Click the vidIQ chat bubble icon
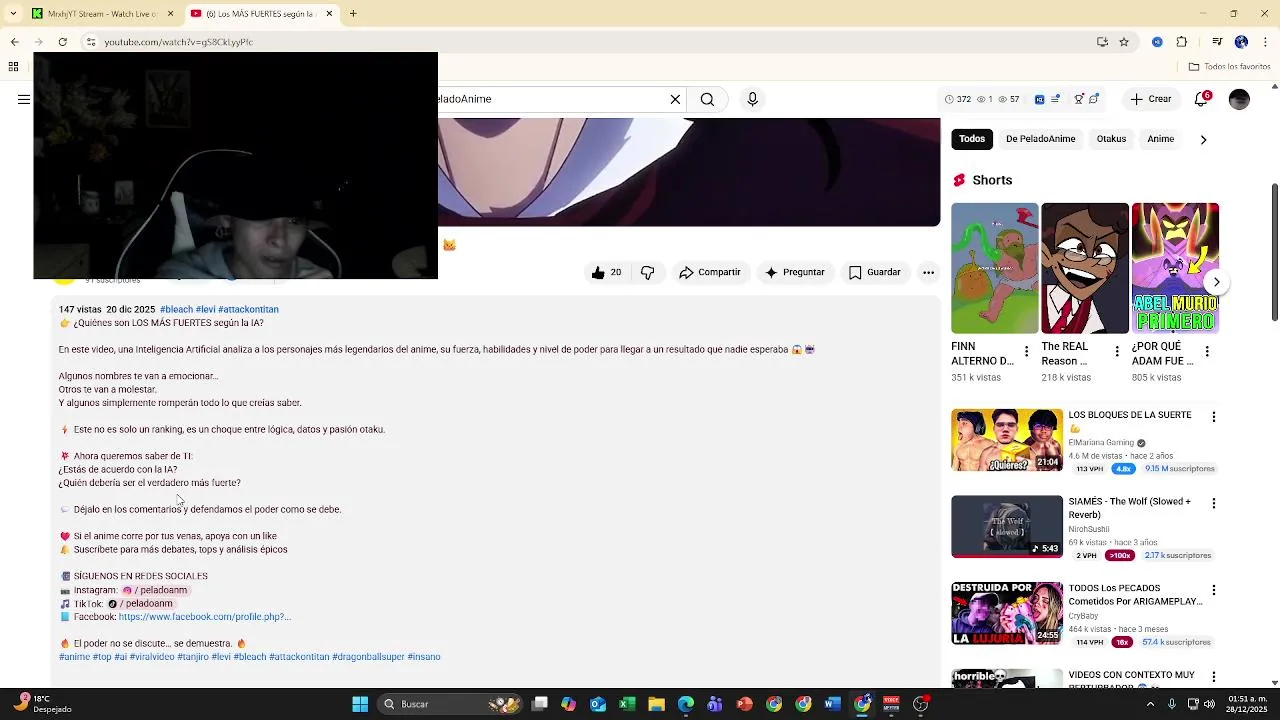 (1094, 99)
